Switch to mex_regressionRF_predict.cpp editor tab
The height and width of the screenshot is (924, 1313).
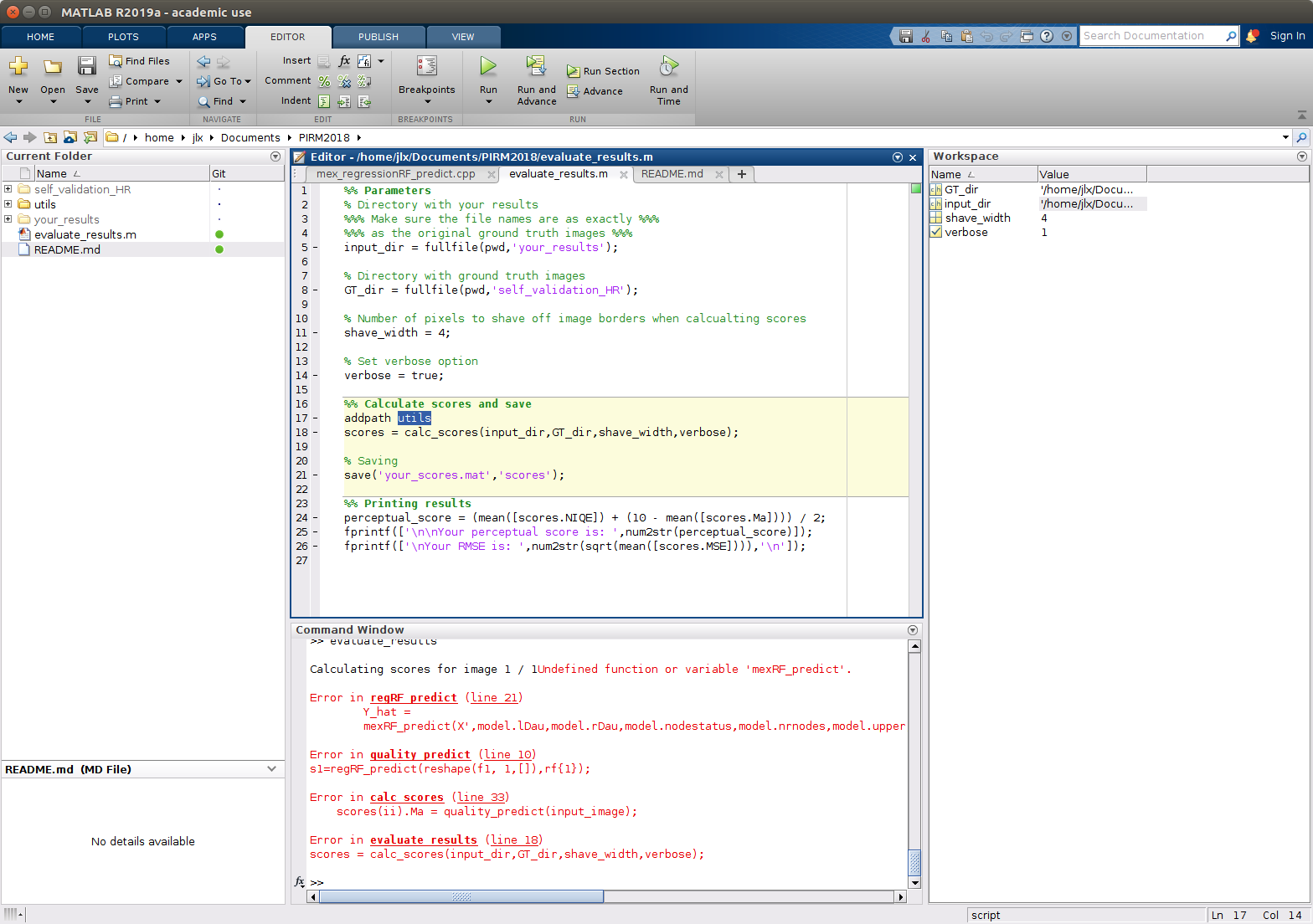click(x=395, y=174)
